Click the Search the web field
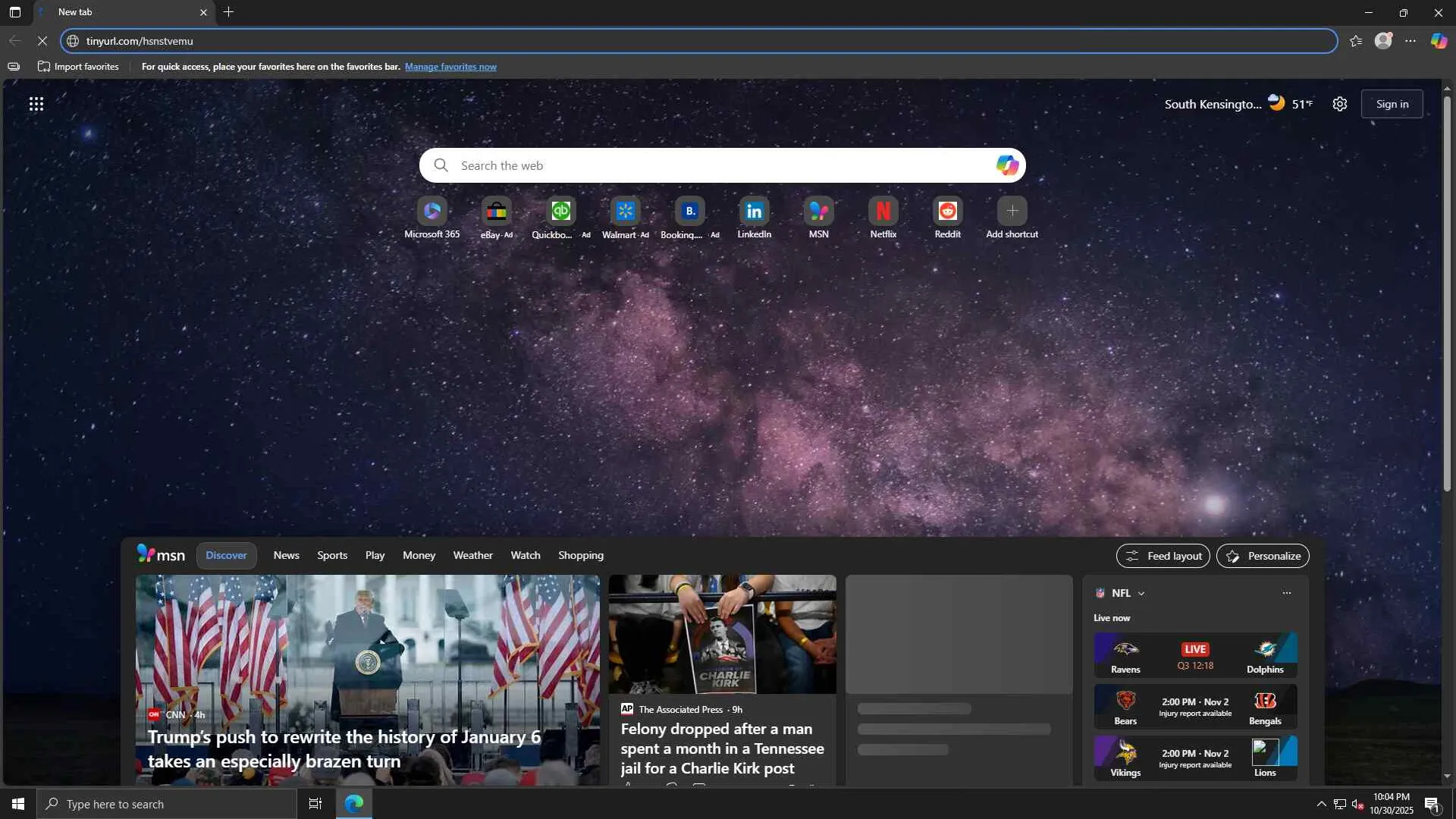The width and height of the screenshot is (1456, 819). point(713,165)
